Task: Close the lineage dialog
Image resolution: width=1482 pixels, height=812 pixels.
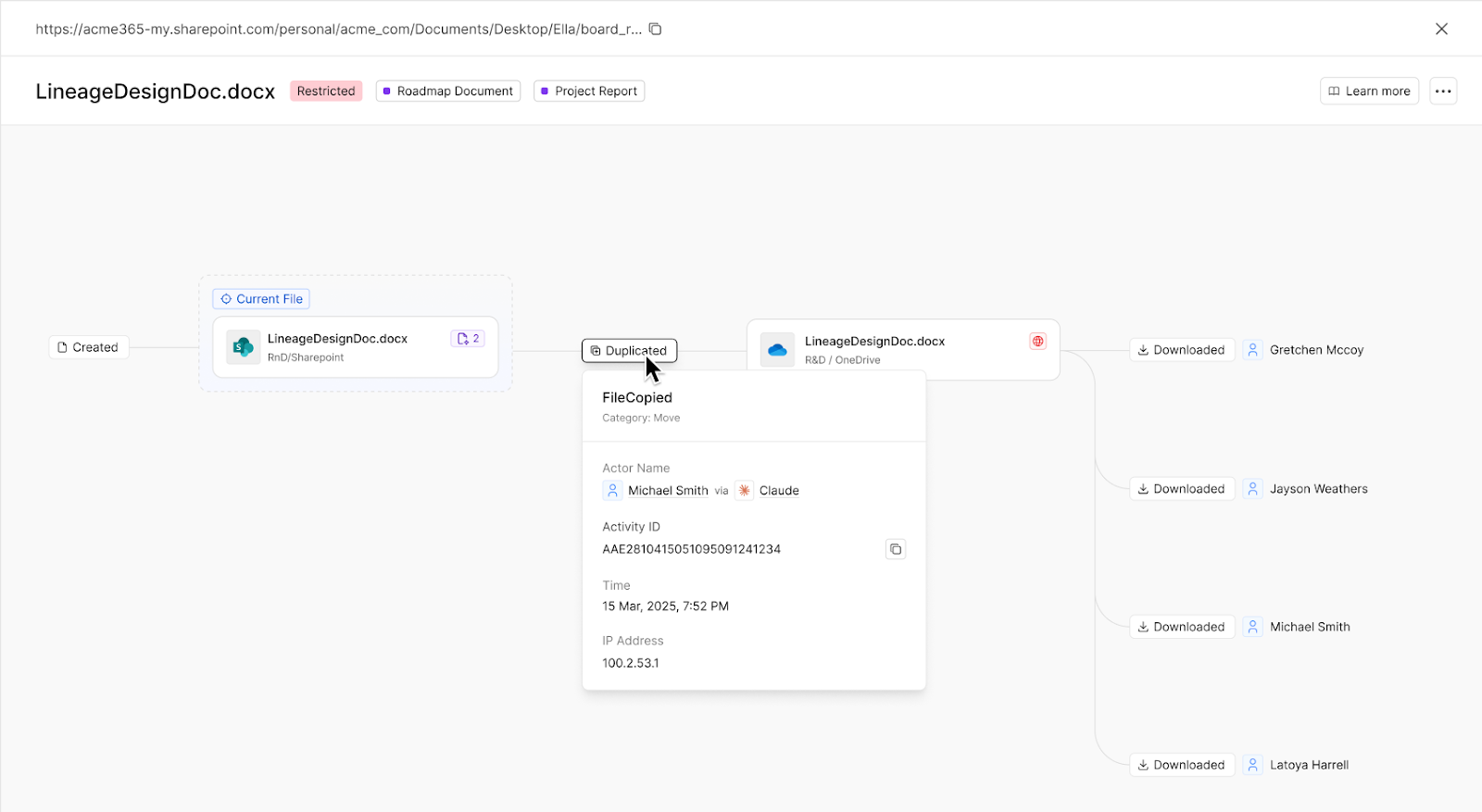Action: point(1441,29)
